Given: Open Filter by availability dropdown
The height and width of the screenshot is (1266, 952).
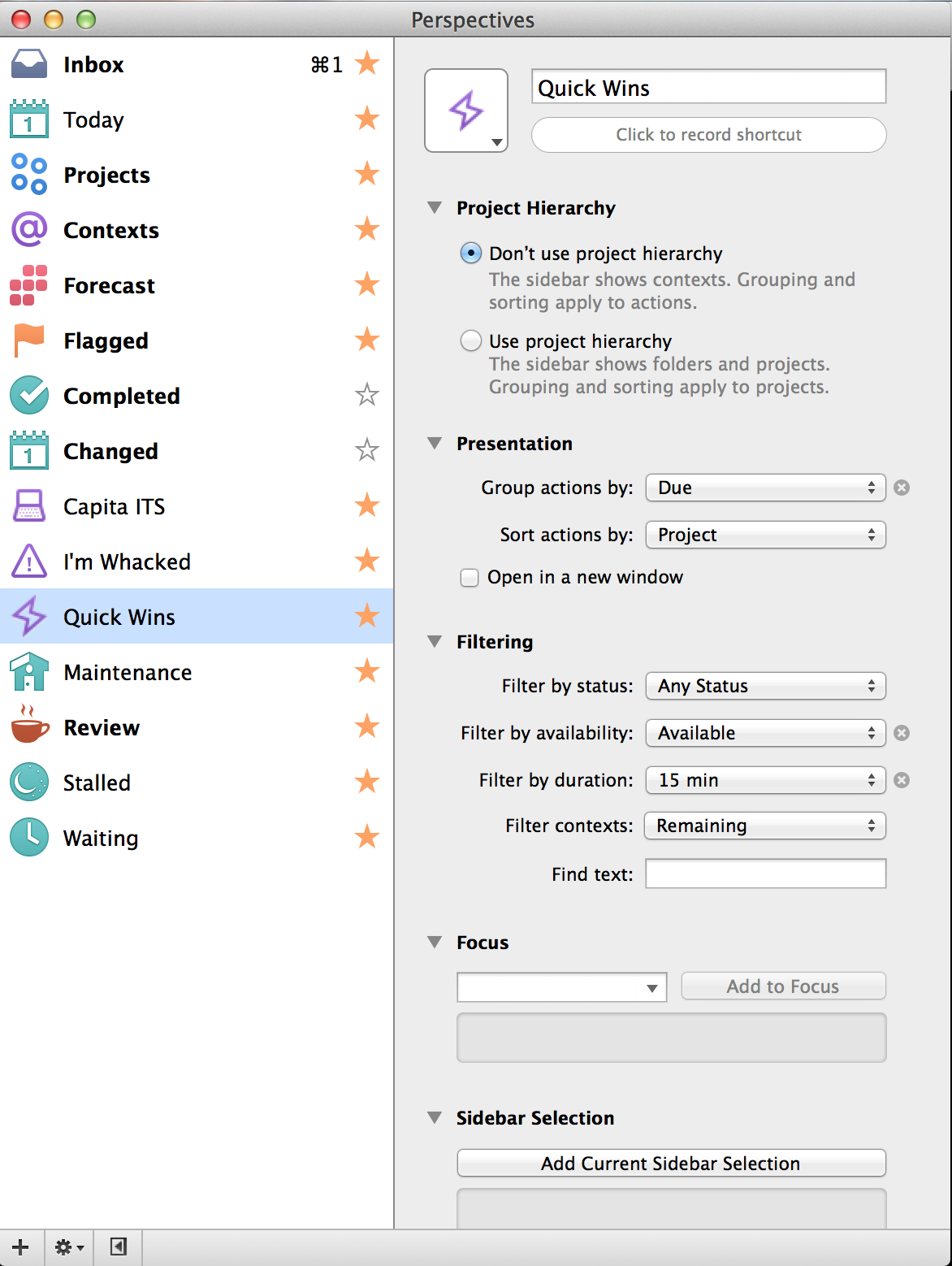Looking at the screenshot, I should click(765, 733).
